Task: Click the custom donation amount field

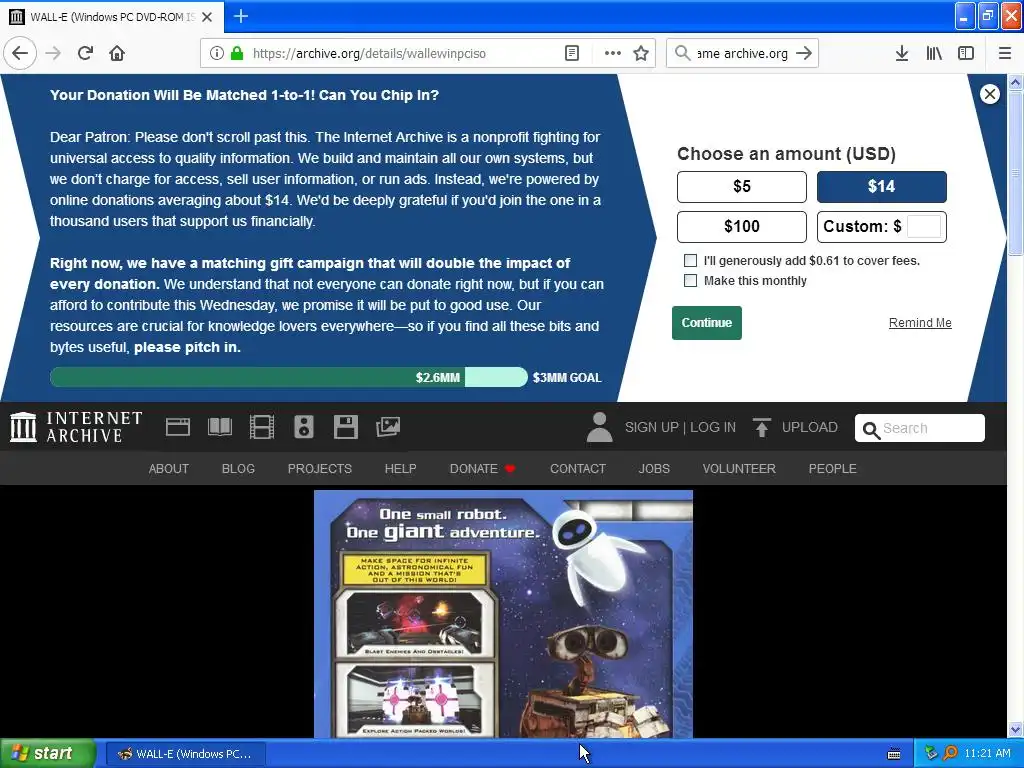Action: pos(923,227)
